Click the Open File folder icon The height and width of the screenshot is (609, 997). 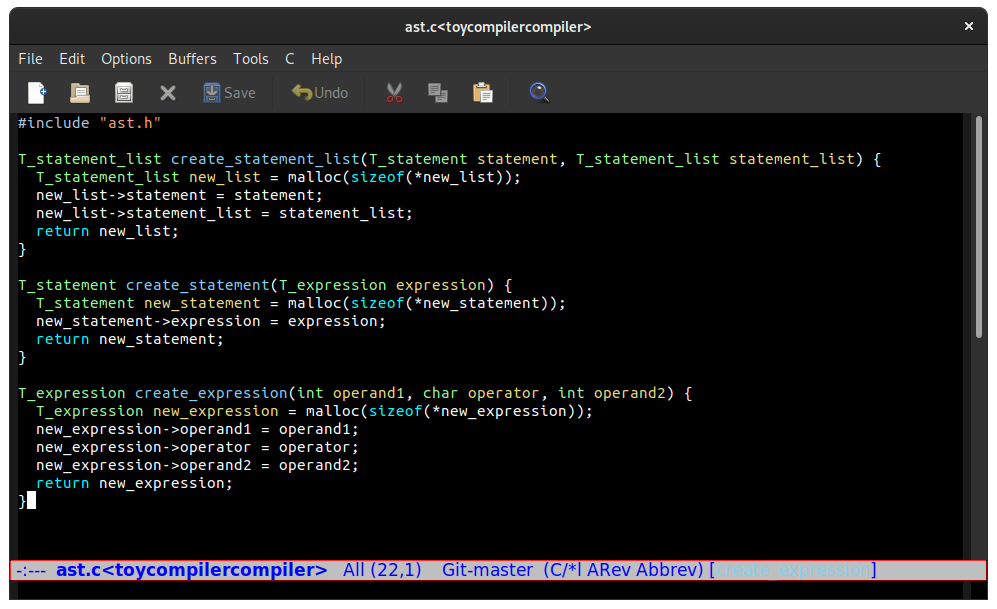(79, 93)
